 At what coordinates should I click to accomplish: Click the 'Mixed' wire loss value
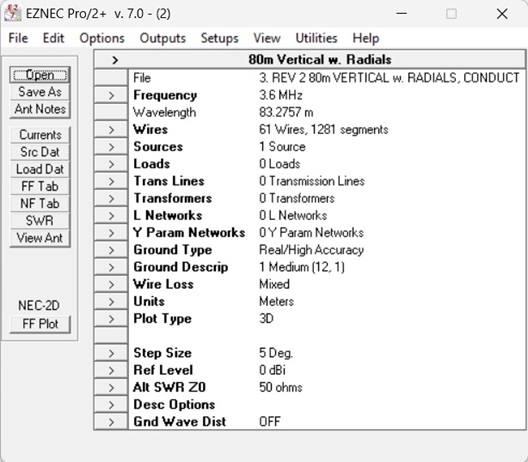(x=274, y=284)
